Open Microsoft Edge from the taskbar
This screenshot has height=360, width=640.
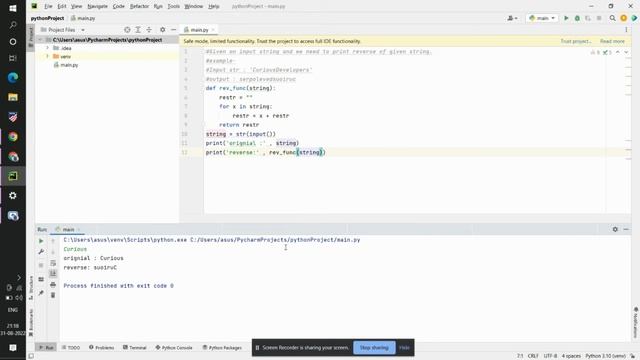click(13, 78)
